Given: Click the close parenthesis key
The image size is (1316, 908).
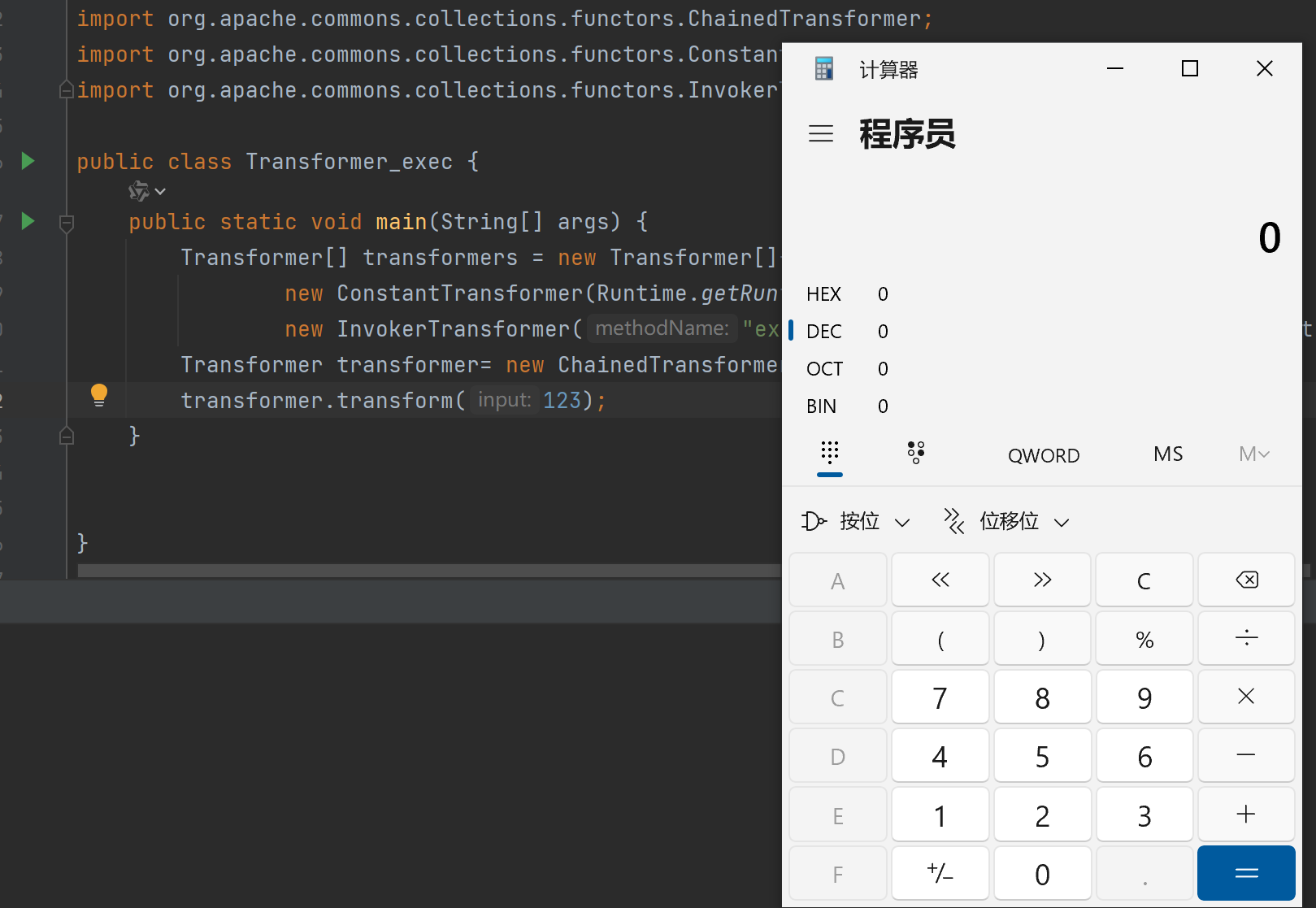Looking at the screenshot, I should coord(1042,638).
